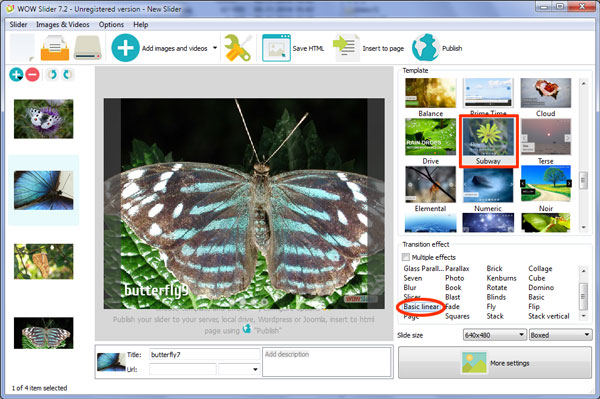Click the Publish globe icon

click(425, 48)
